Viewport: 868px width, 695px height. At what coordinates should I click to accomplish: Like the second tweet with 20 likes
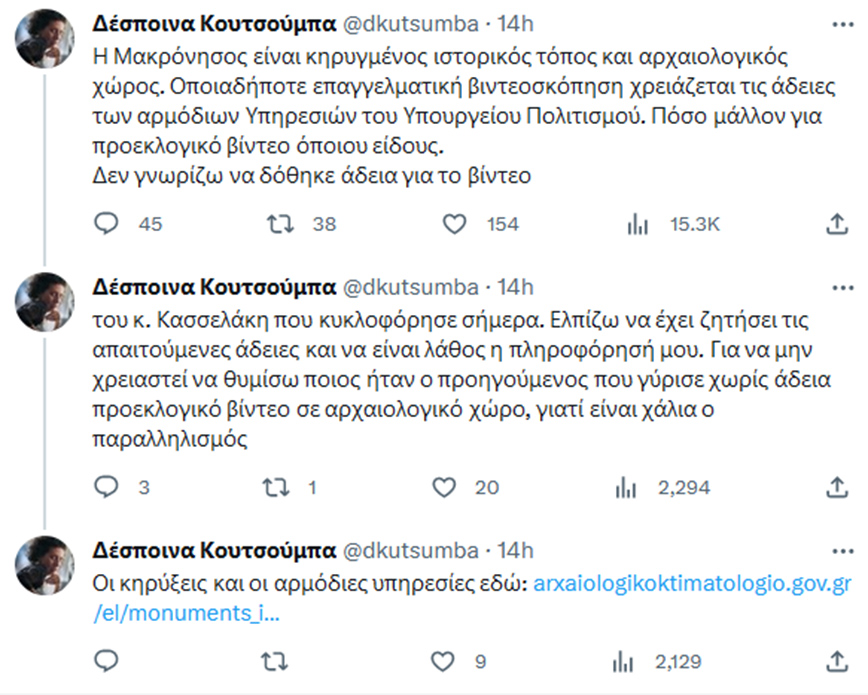point(445,487)
